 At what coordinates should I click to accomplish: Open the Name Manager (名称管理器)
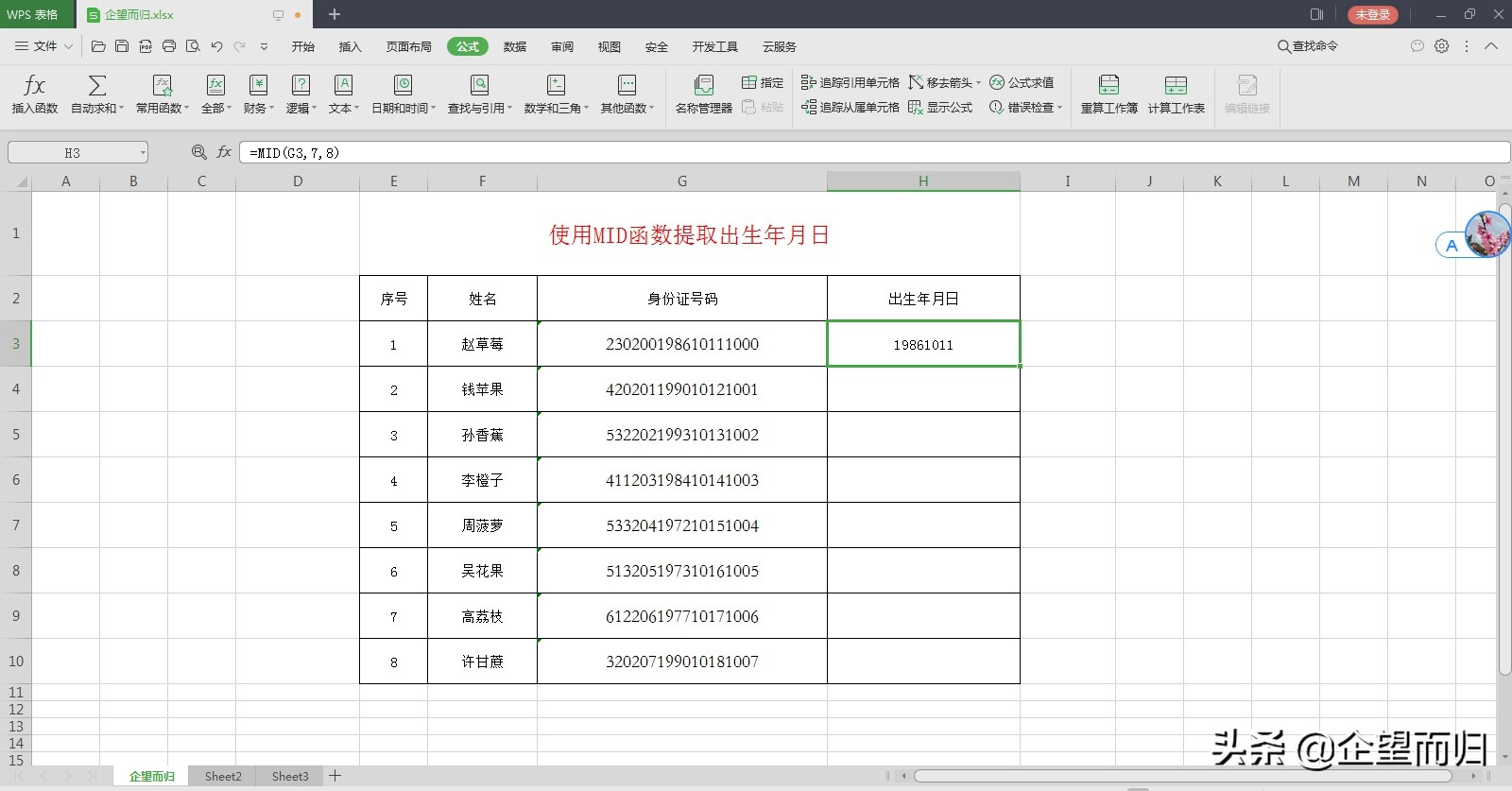pos(703,95)
